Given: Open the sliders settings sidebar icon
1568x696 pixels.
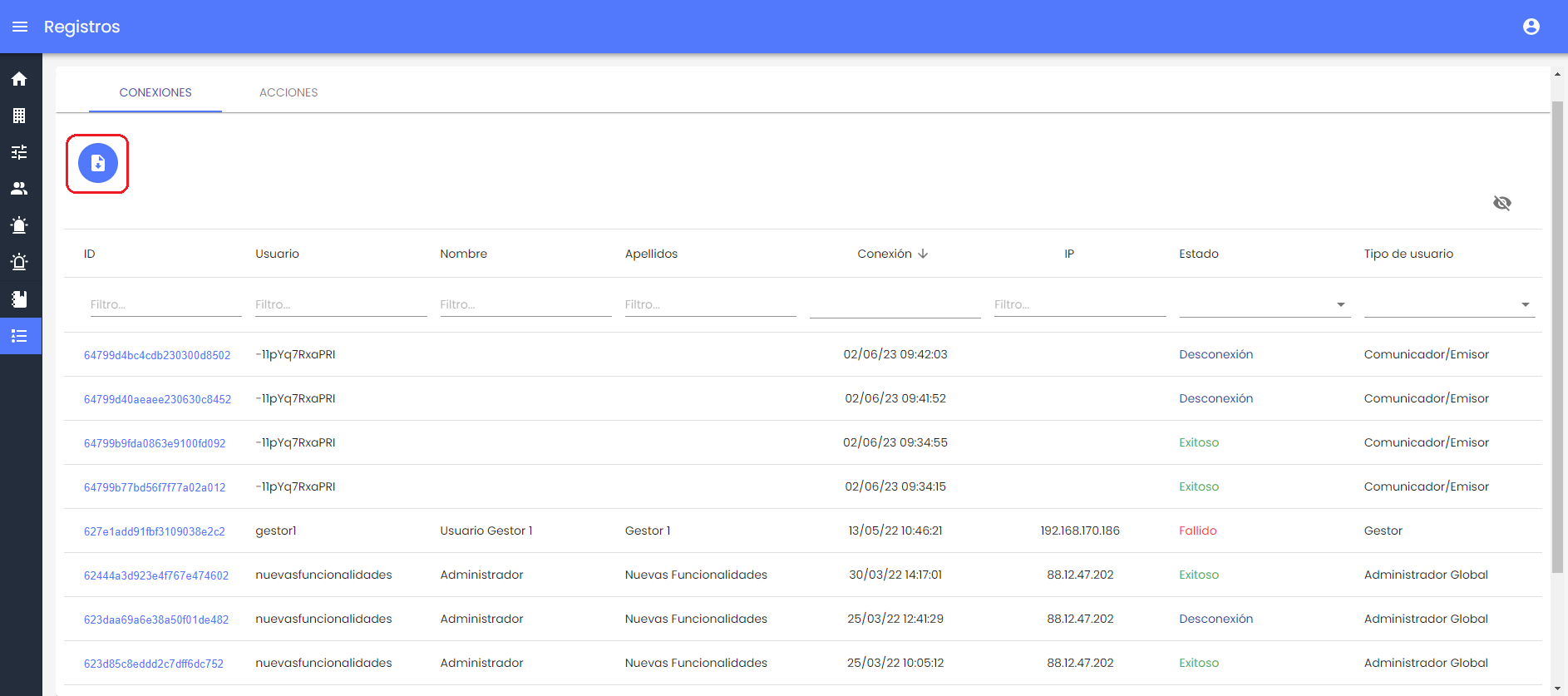Looking at the screenshot, I should pos(19,152).
